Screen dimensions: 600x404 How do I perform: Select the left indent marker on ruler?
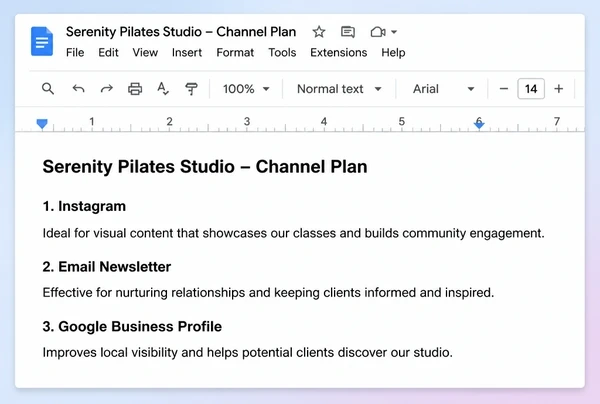(42, 124)
